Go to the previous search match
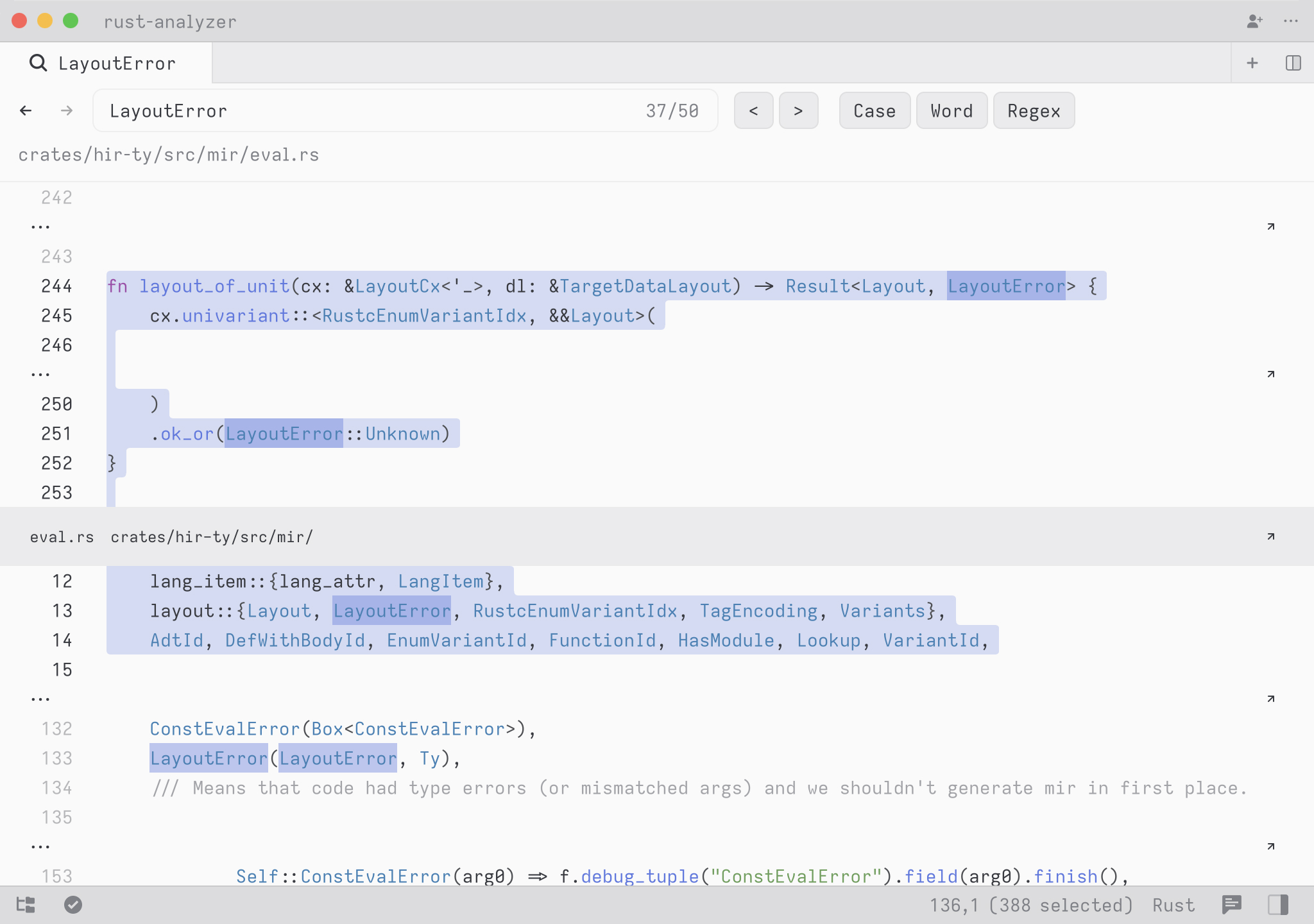The width and height of the screenshot is (1314, 924). [754, 110]
